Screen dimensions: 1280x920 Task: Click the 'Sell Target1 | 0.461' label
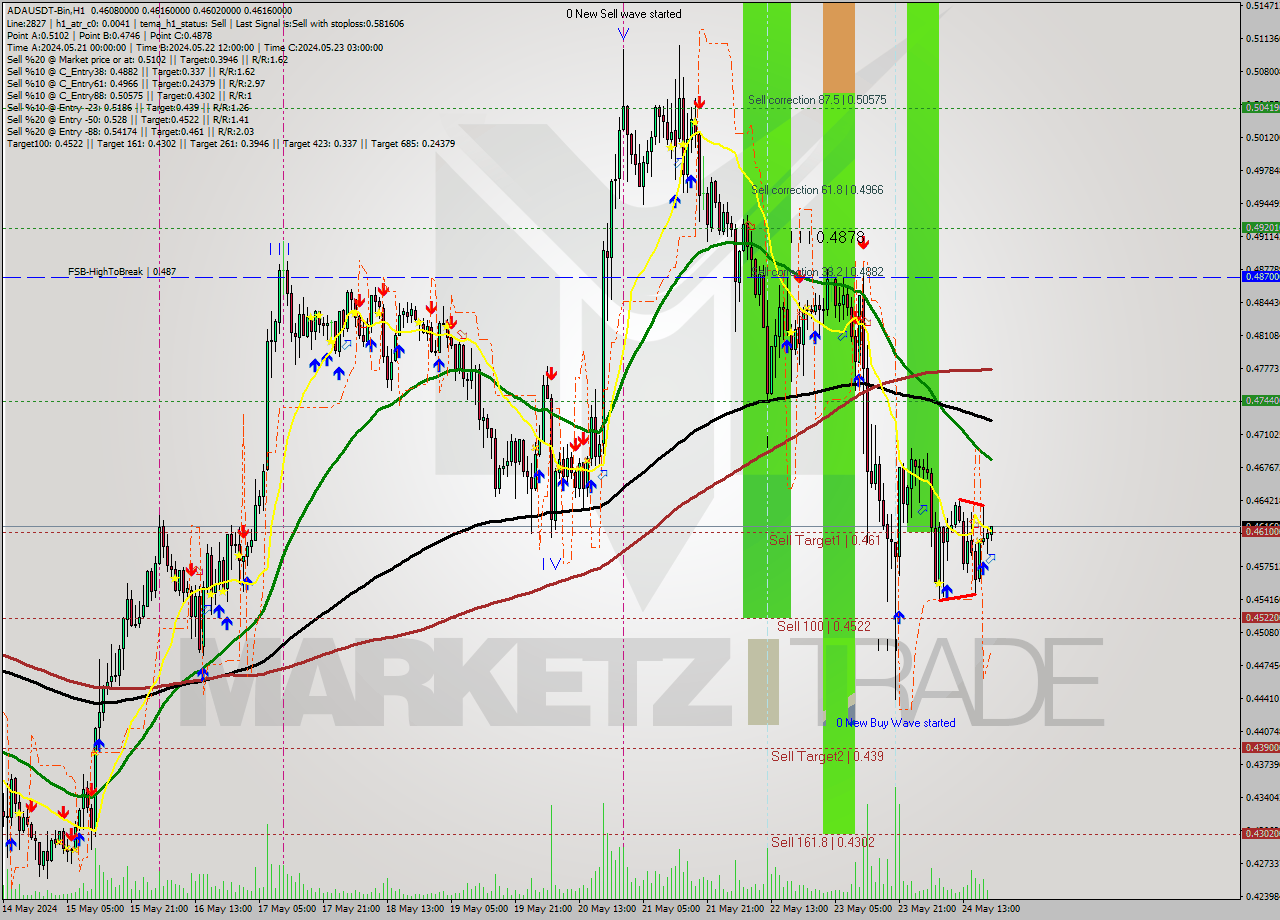[825, 541]
